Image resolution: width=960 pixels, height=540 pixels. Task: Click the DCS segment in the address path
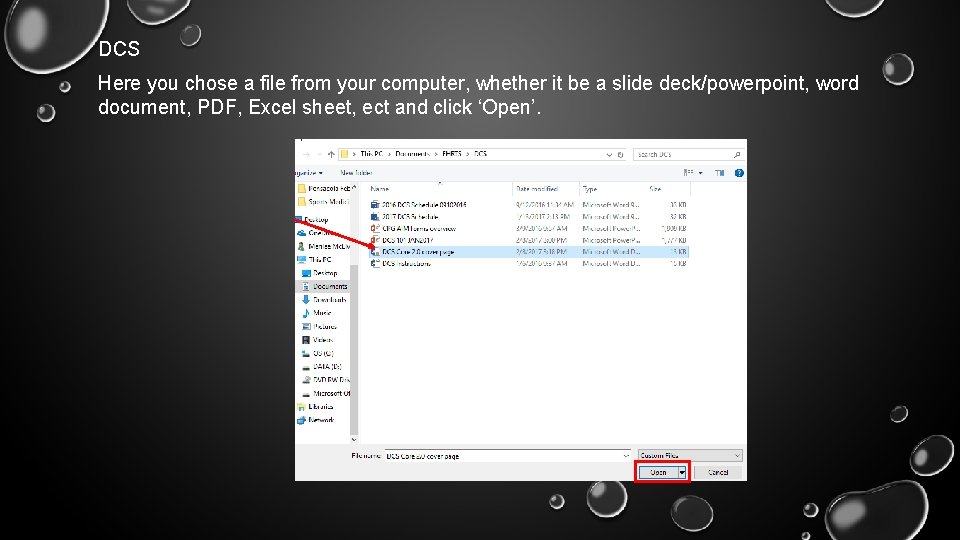(481, 154)
